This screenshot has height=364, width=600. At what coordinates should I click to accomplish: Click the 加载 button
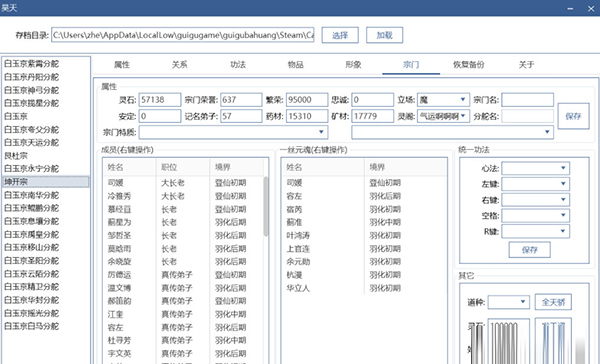pyautogui.click(x=384, y=35)
